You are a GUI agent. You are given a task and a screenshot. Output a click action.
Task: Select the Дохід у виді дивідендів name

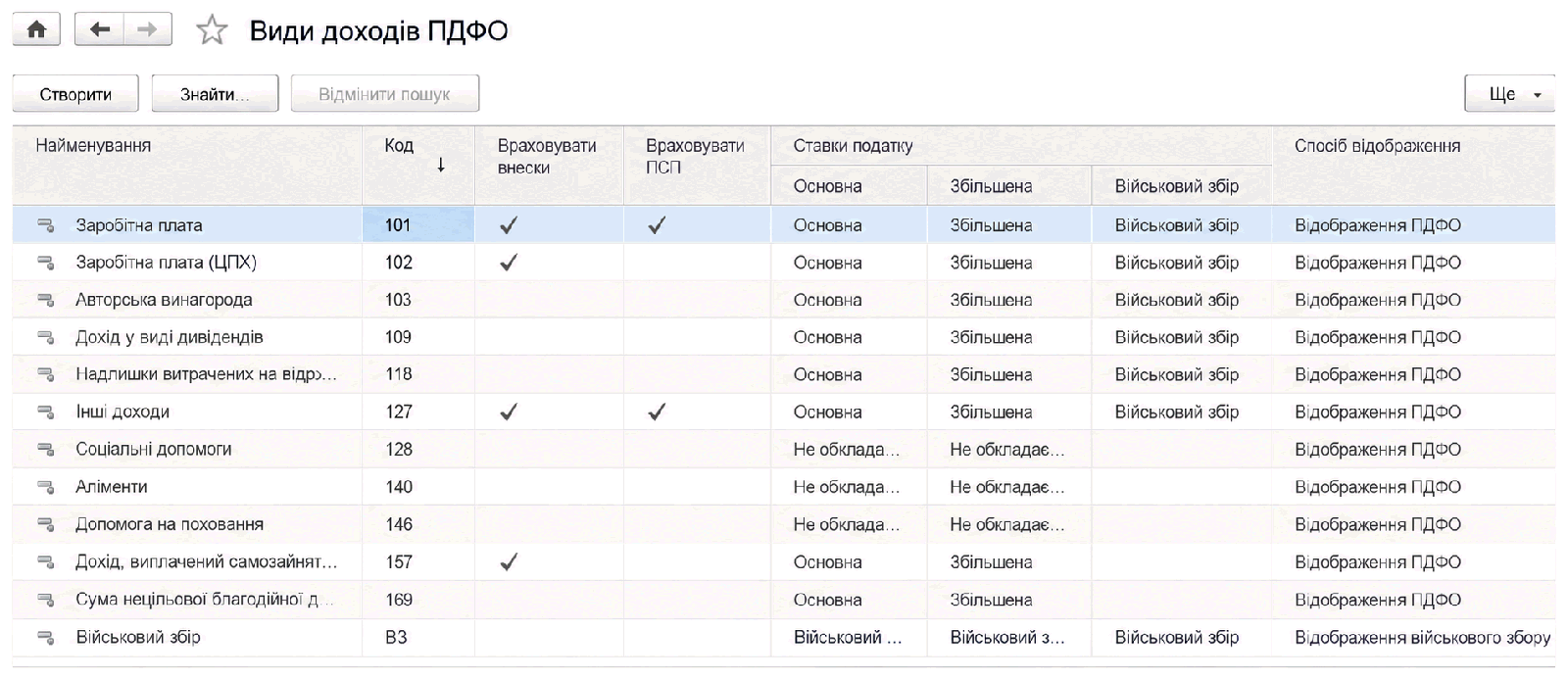click(170, 337)
